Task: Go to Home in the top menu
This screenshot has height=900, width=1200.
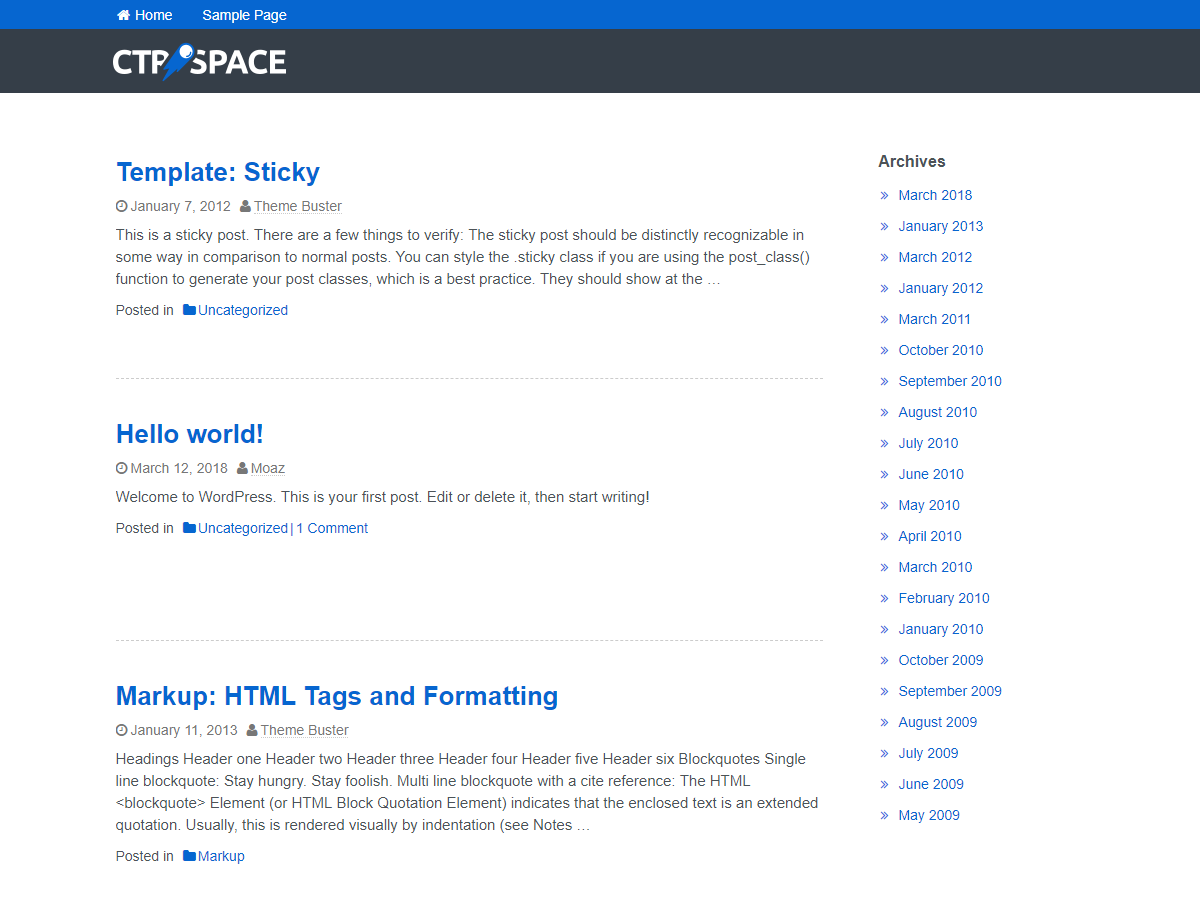Action: (153, 15)
